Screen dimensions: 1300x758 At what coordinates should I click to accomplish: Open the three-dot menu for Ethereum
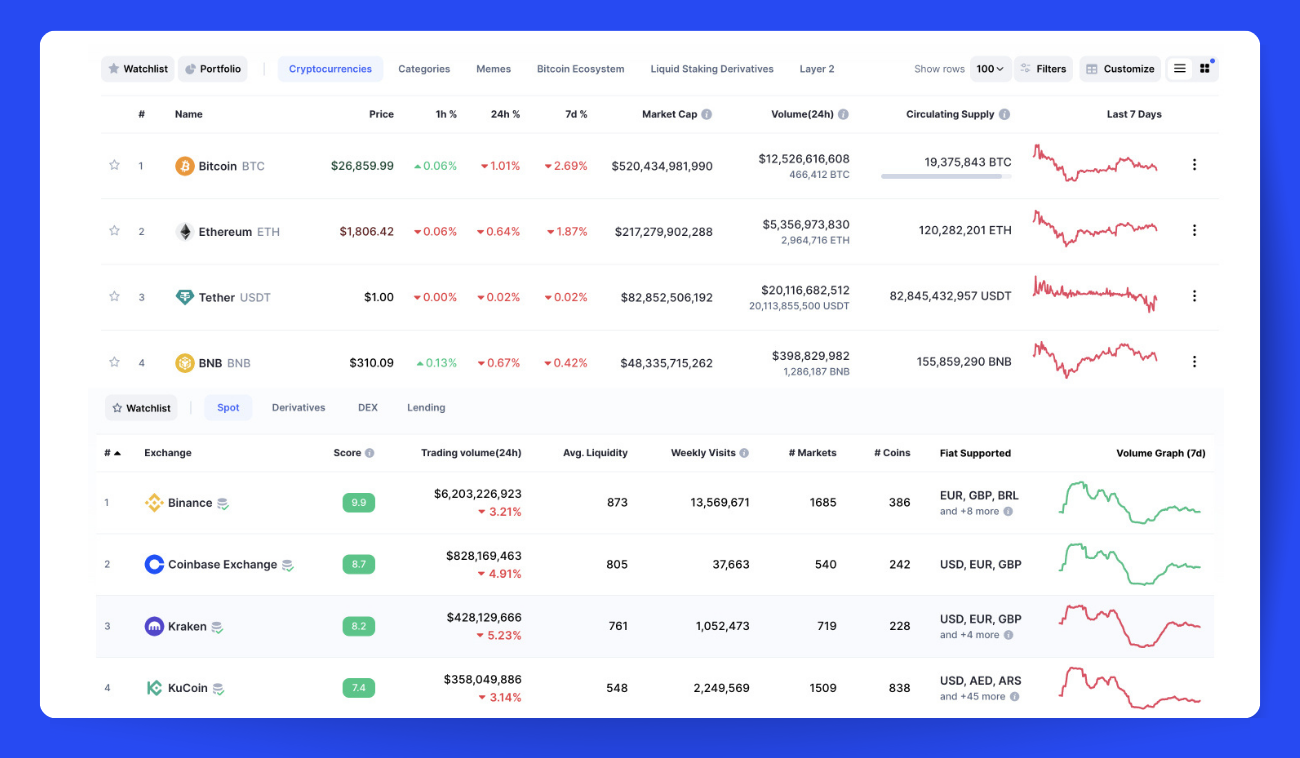1194,231
